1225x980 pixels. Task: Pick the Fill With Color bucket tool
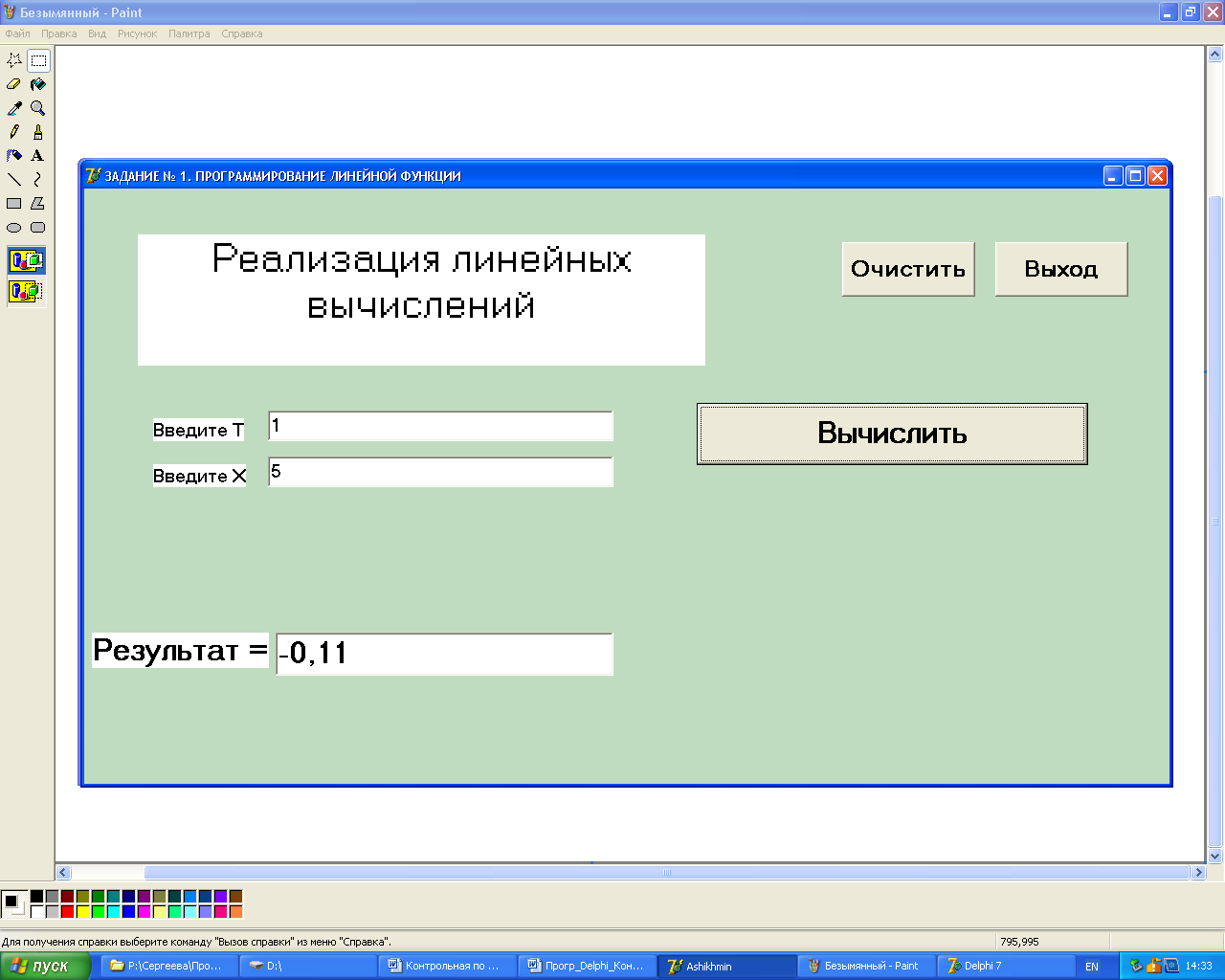(x=38, y=84)
